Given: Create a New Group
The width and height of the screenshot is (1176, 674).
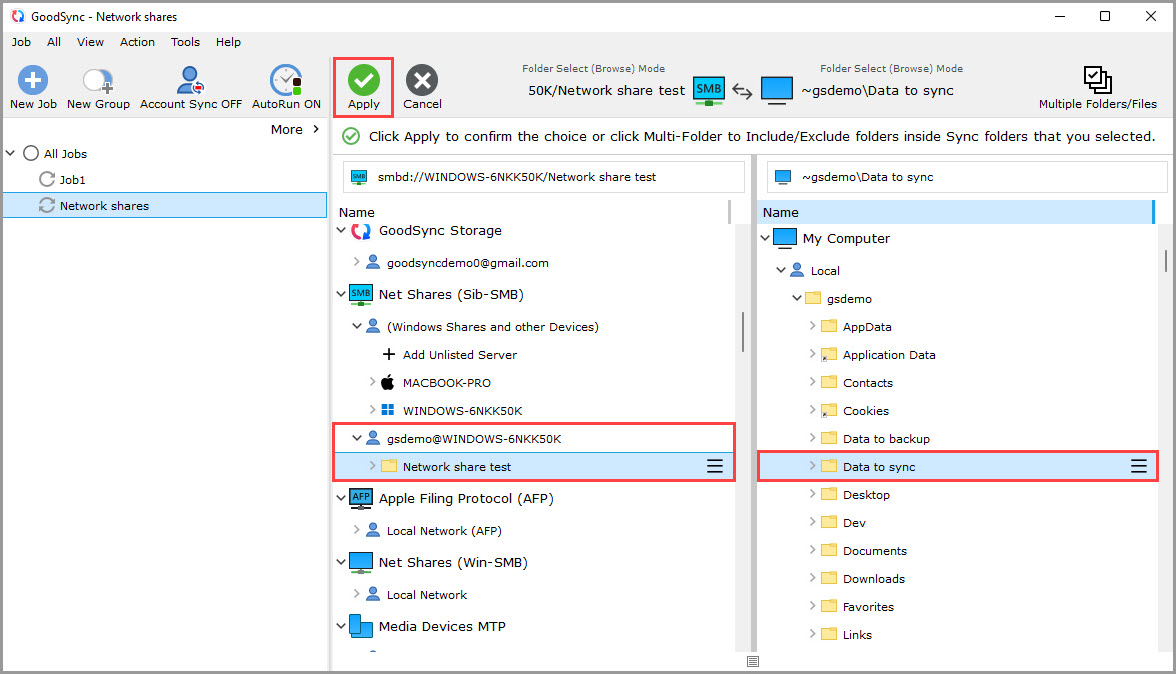Looking at the screenshot, I should [x=97, y=86].
